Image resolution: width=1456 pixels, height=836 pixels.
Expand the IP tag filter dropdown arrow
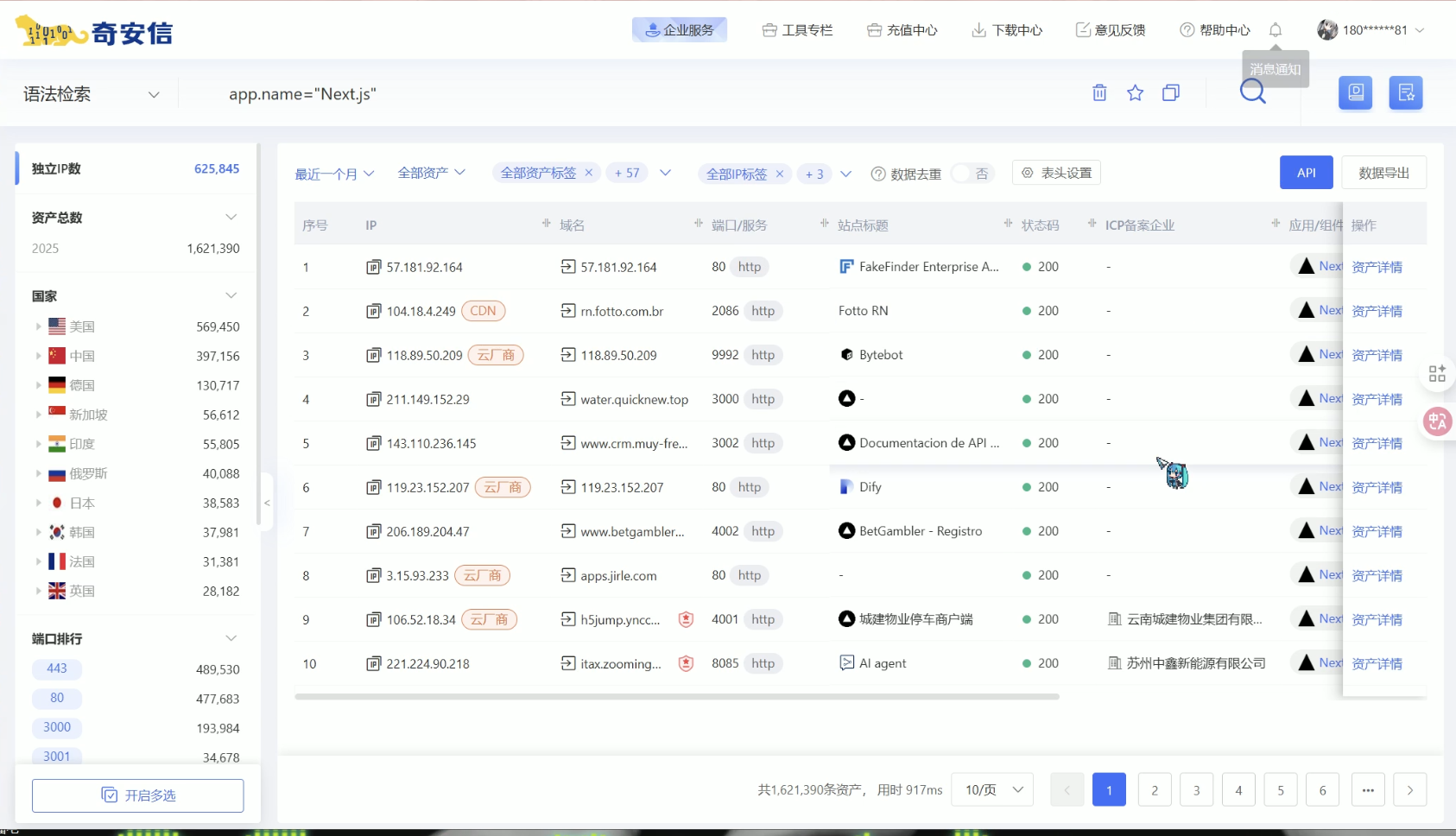[x=845, y=174]
